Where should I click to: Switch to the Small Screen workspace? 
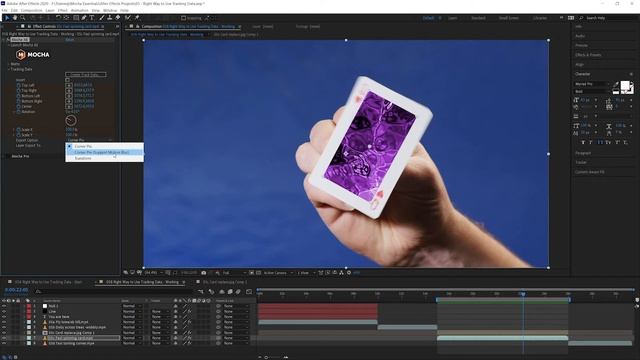pos(509,18)
